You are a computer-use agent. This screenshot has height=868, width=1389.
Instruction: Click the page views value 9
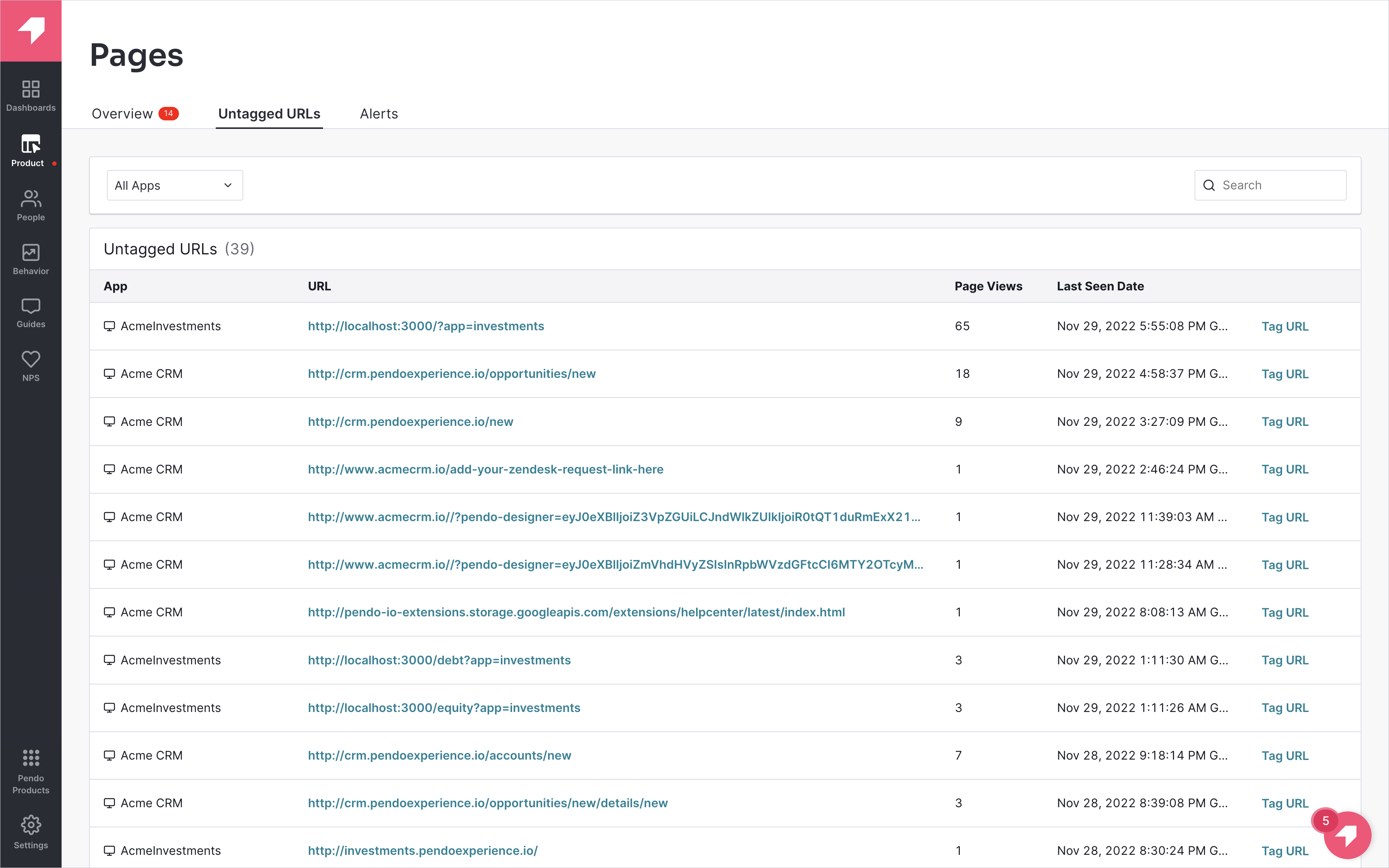point(958,422)
